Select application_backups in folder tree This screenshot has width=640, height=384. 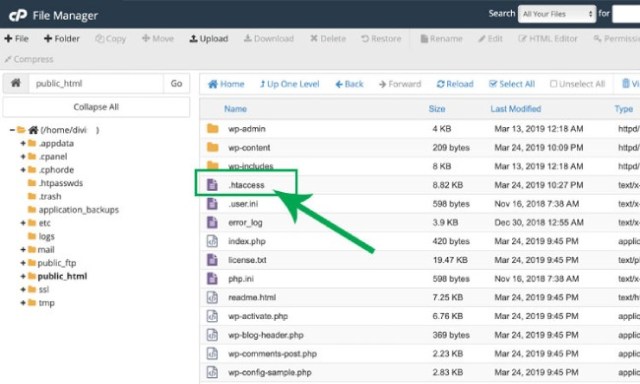click(78, 210)
